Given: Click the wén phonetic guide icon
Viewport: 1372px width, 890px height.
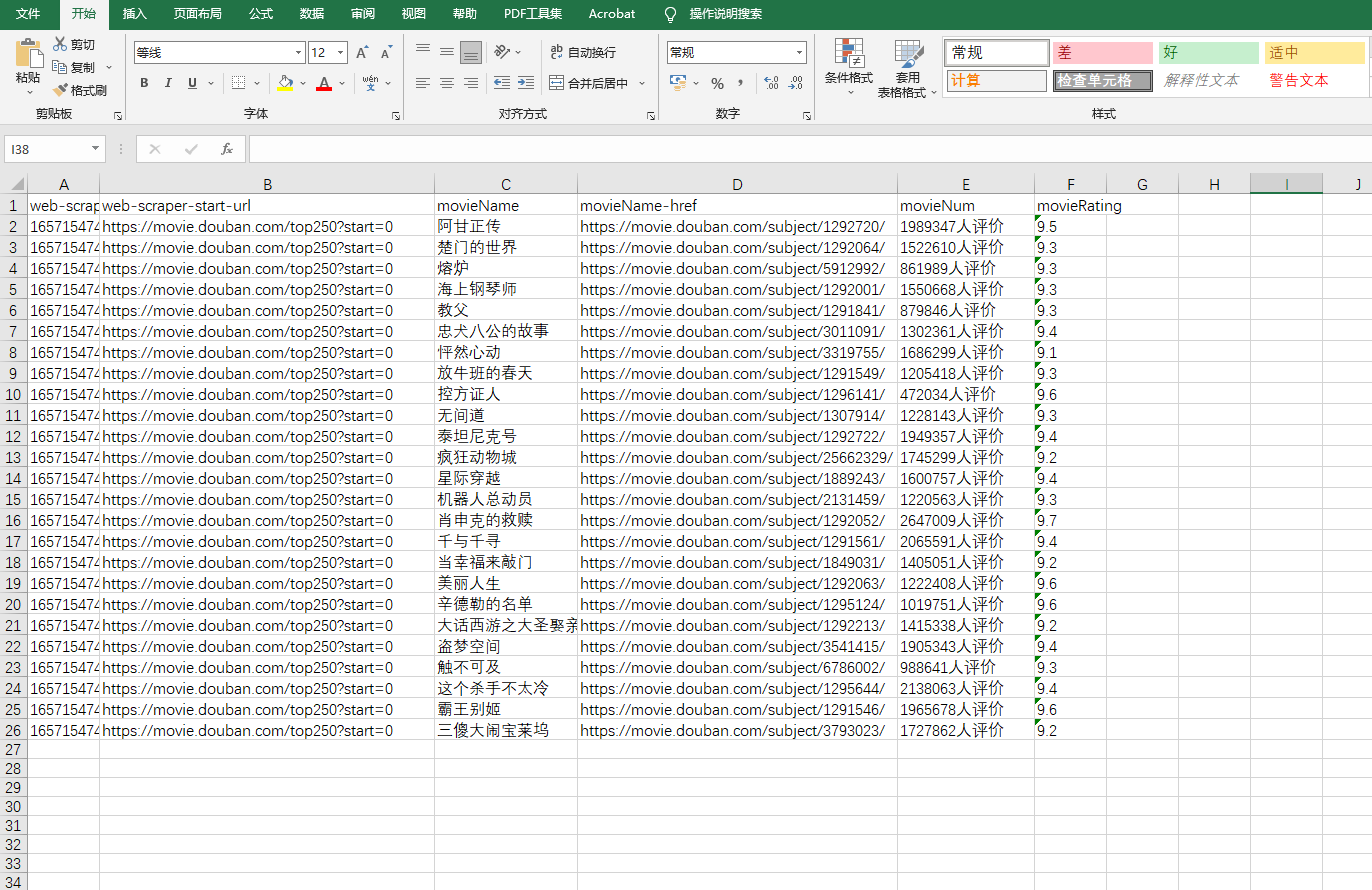Looking at the screenshot, I should click(370, 83).
